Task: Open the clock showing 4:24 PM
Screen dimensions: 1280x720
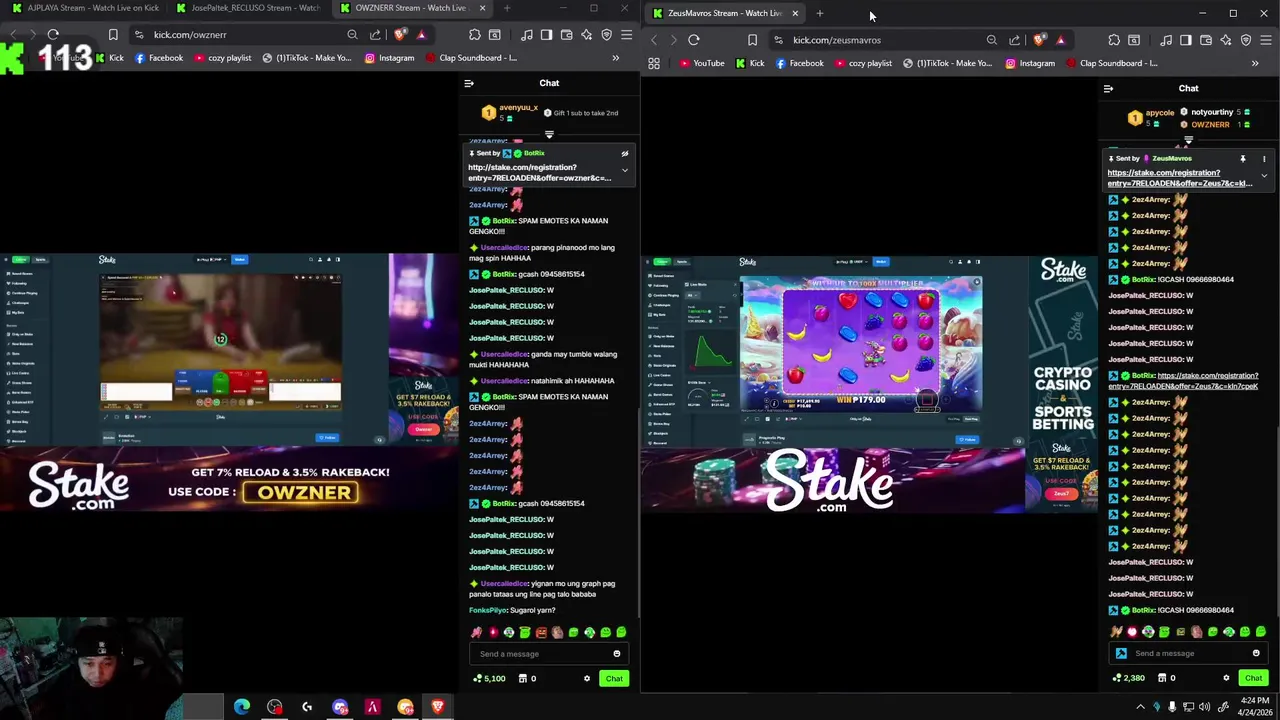Action: point(1254,707)
